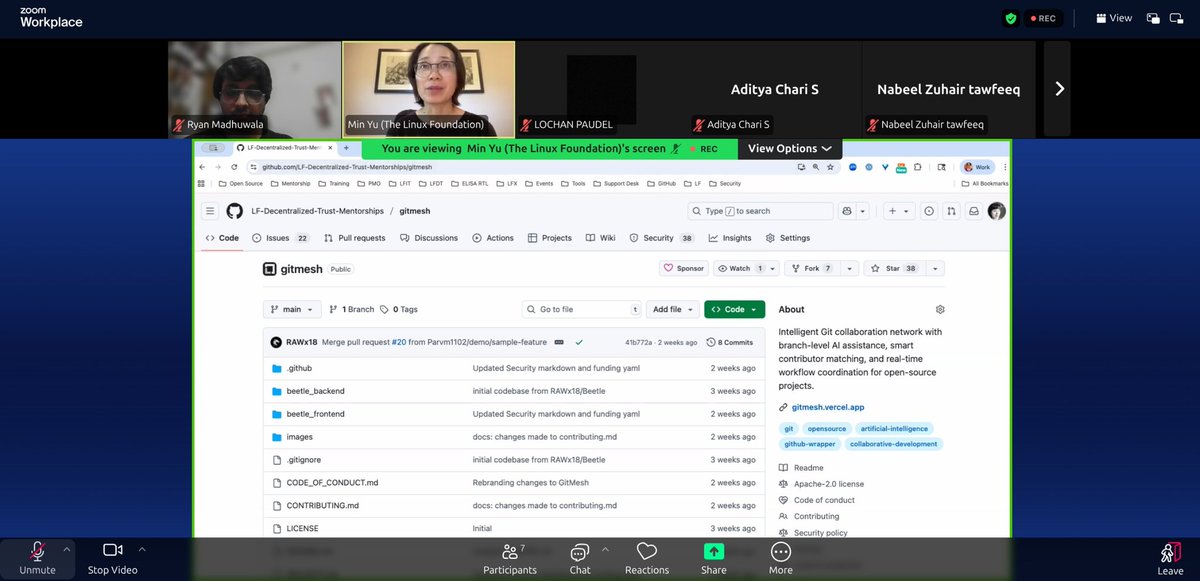Open the main branch selector dropdown
Image resolution: width=1200 pixels, height=581 pixels.
click(293, 309)
